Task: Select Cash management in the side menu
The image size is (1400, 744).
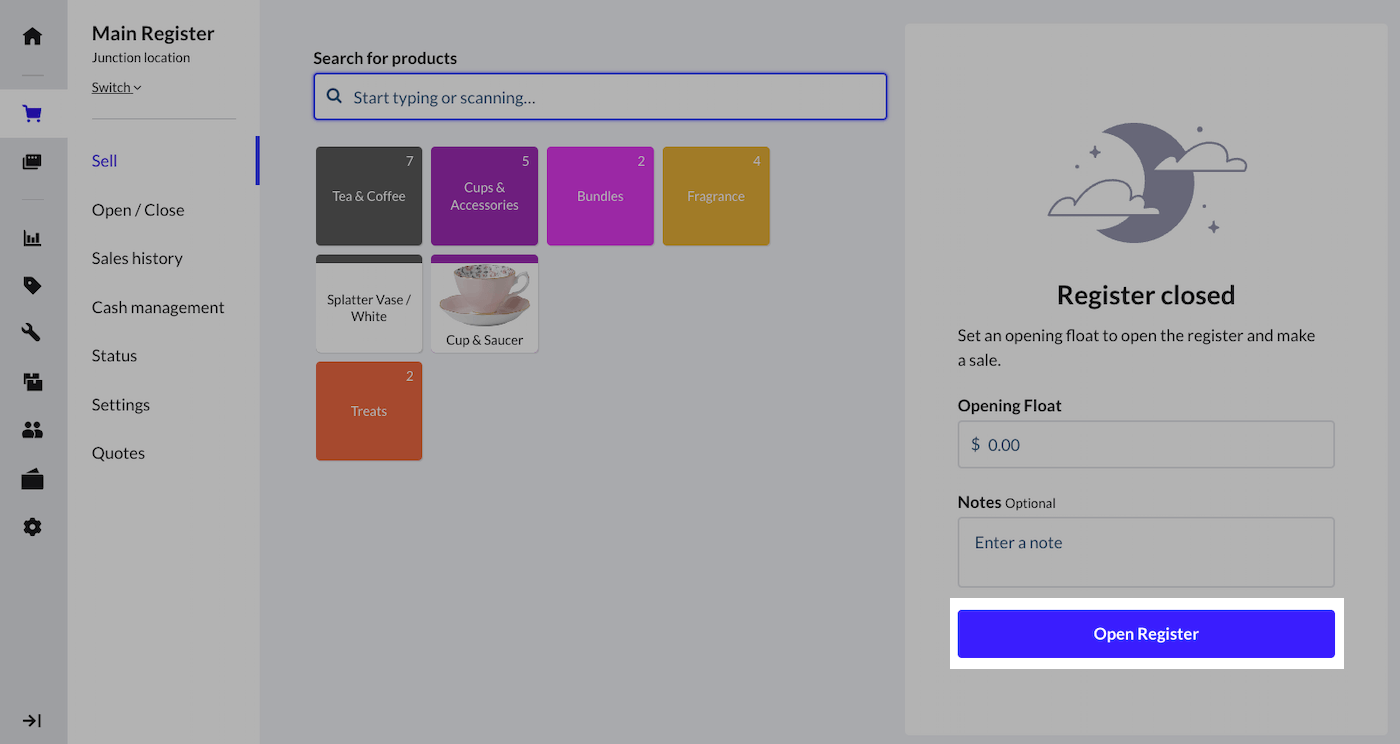Action: tap(158, 307)
